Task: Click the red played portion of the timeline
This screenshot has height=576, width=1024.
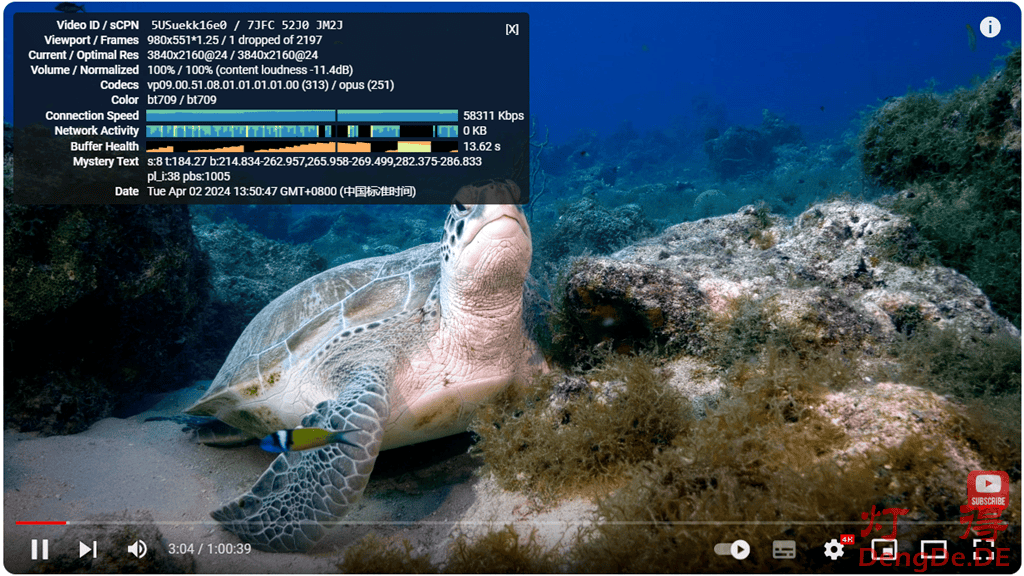Action: 40,522
